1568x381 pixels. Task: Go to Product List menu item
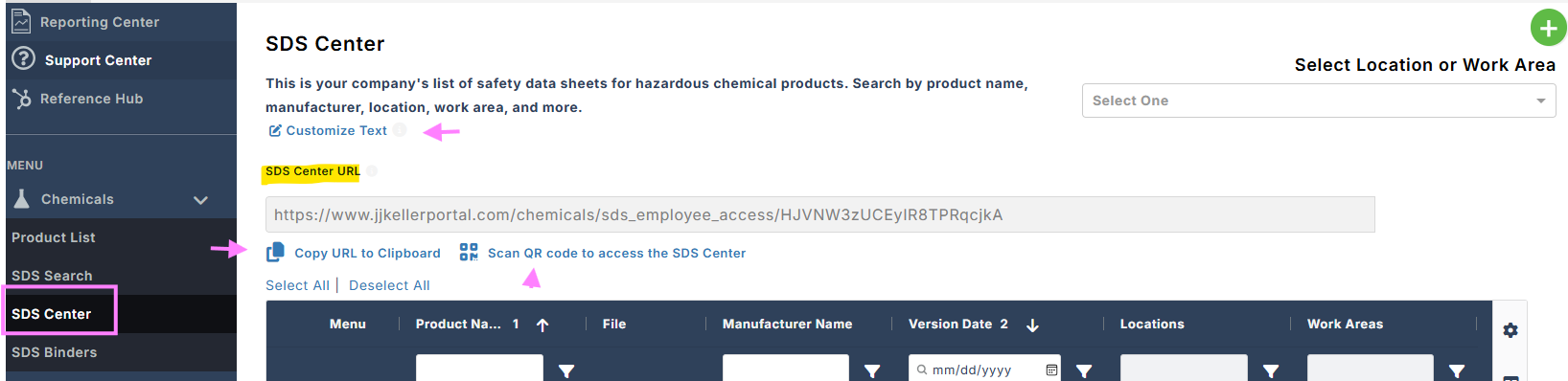tap(54, 237)
